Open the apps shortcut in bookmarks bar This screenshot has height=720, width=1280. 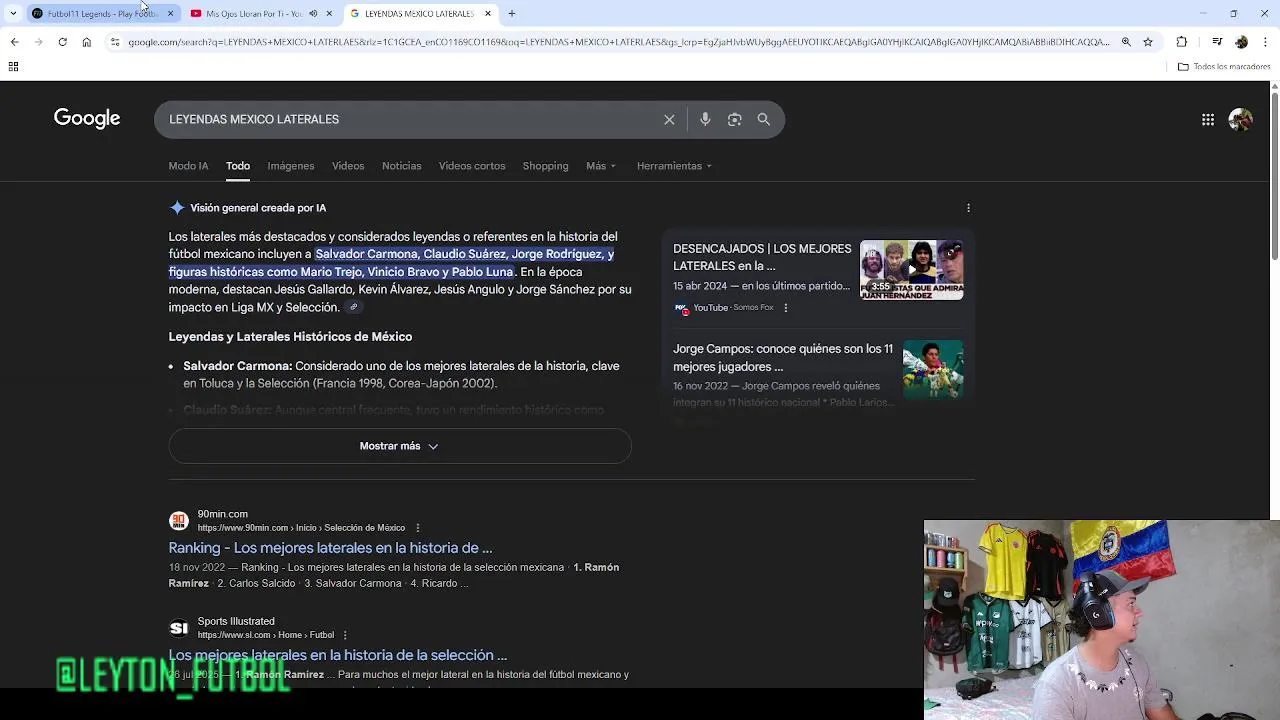[13, 67]
